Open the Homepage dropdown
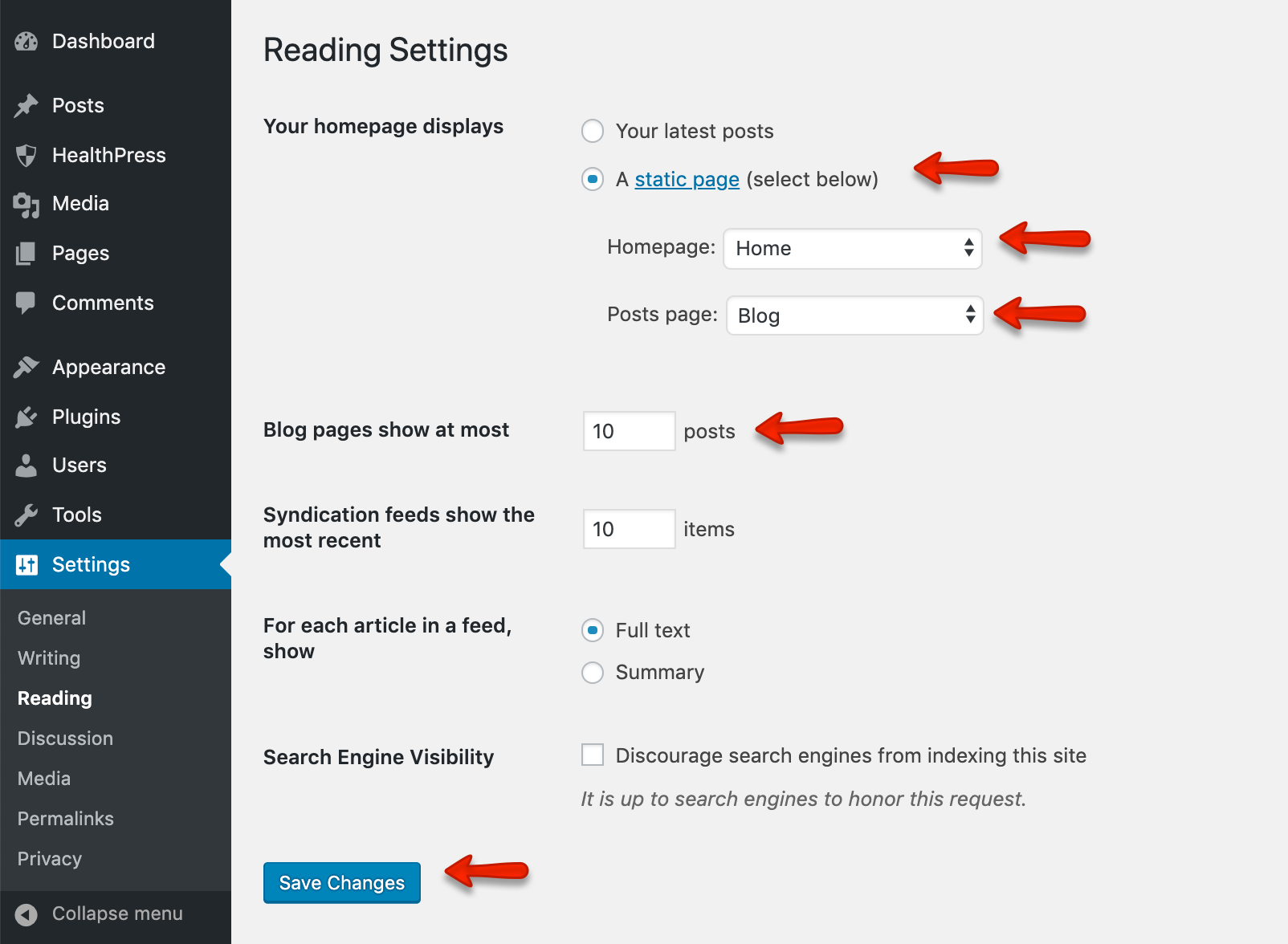The width and height of the screenshot is (1288, 944). 852,249
